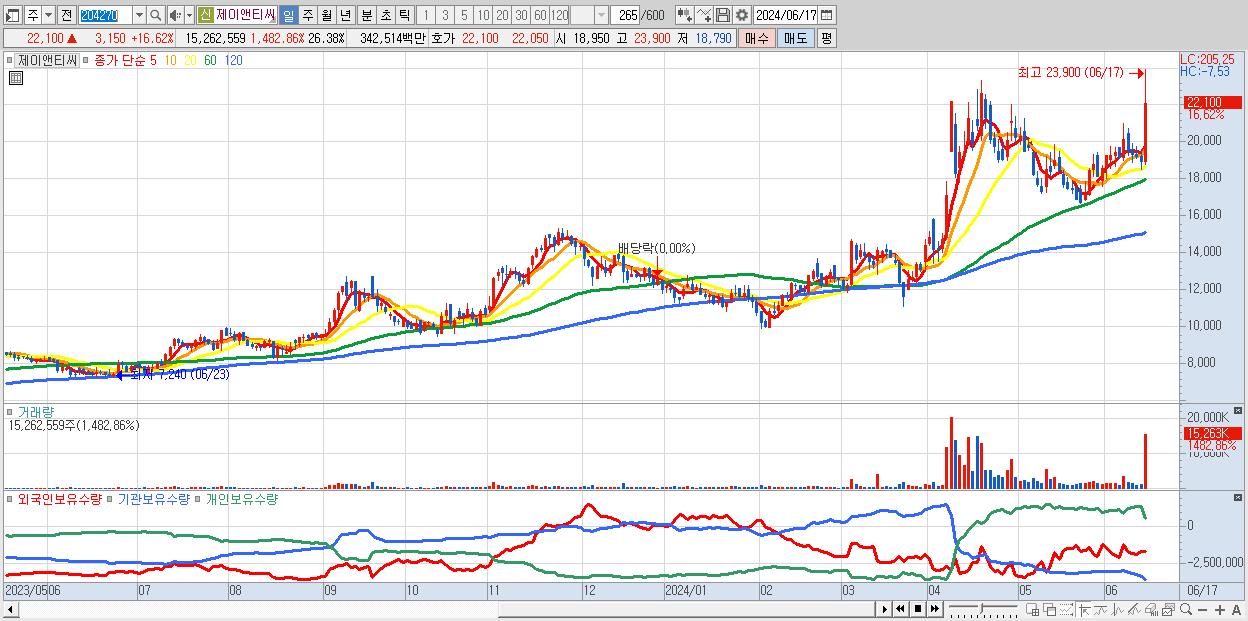Click the chart grid window icon
The width and height of the screenshot is (1248, 621).
pyautogui.click(x=1033, y=610)
